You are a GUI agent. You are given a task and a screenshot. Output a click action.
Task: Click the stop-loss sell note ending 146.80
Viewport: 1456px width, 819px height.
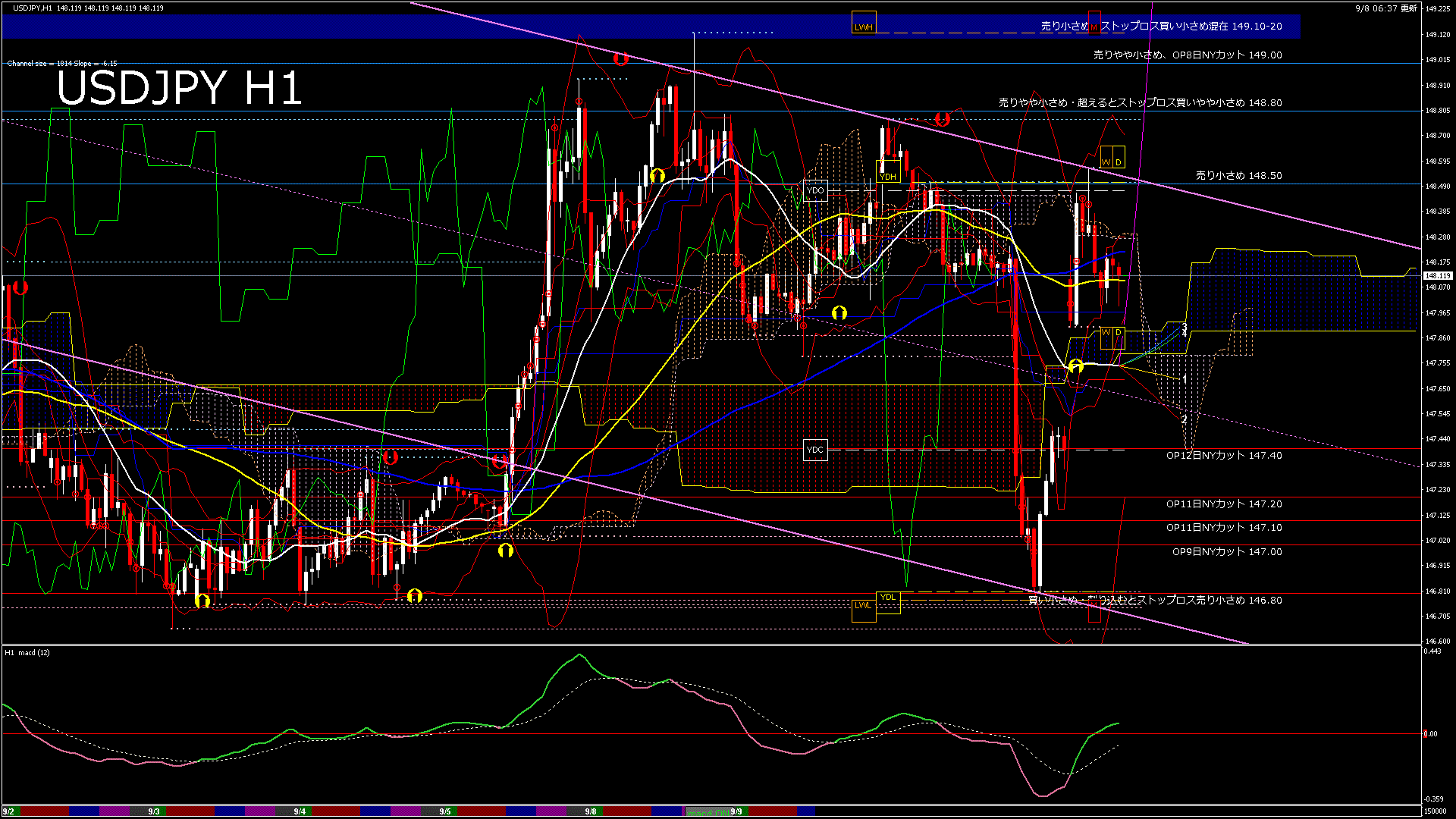coord(1155,600)
